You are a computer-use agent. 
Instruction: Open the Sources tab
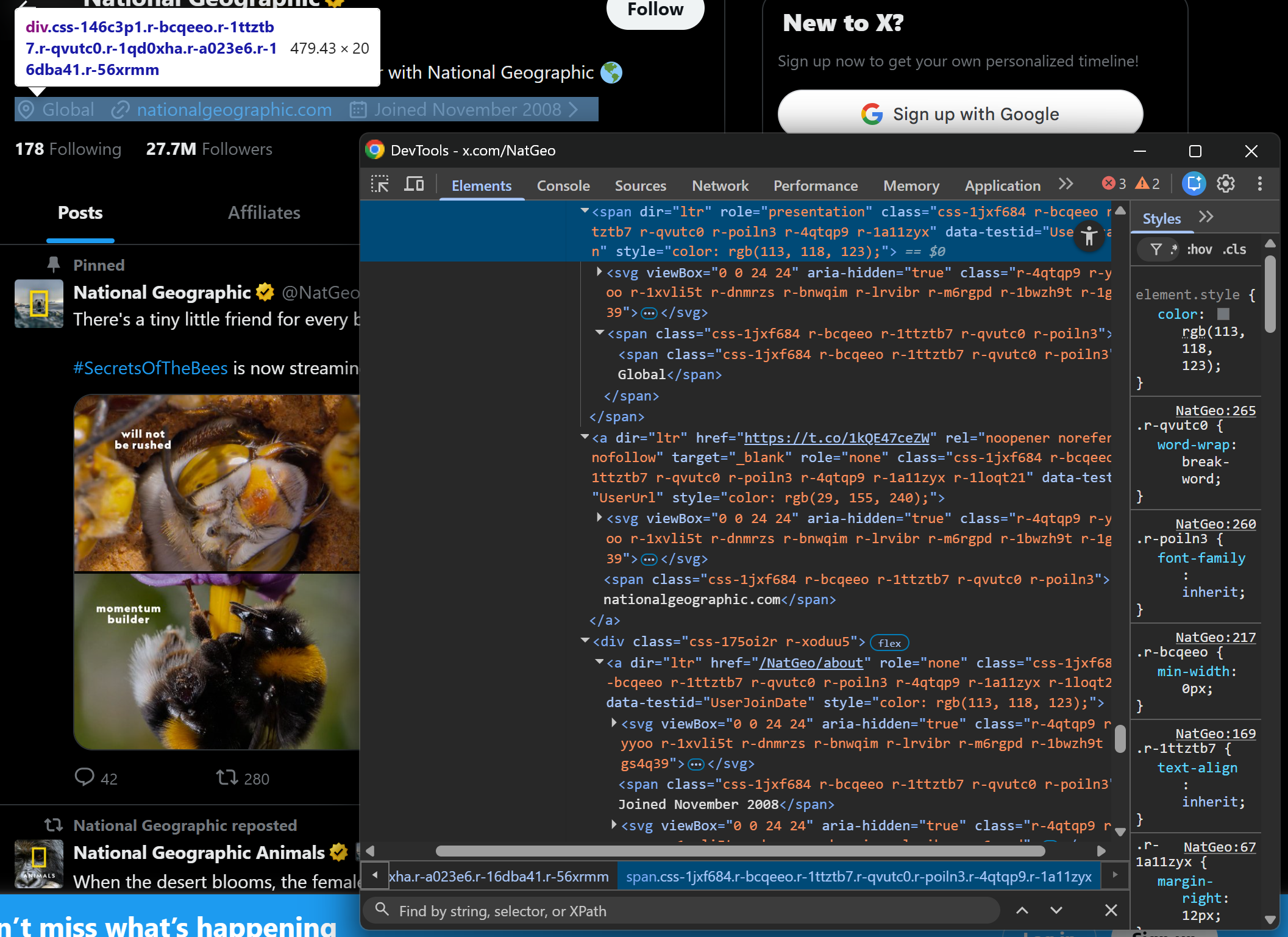[x=641, y=185]
